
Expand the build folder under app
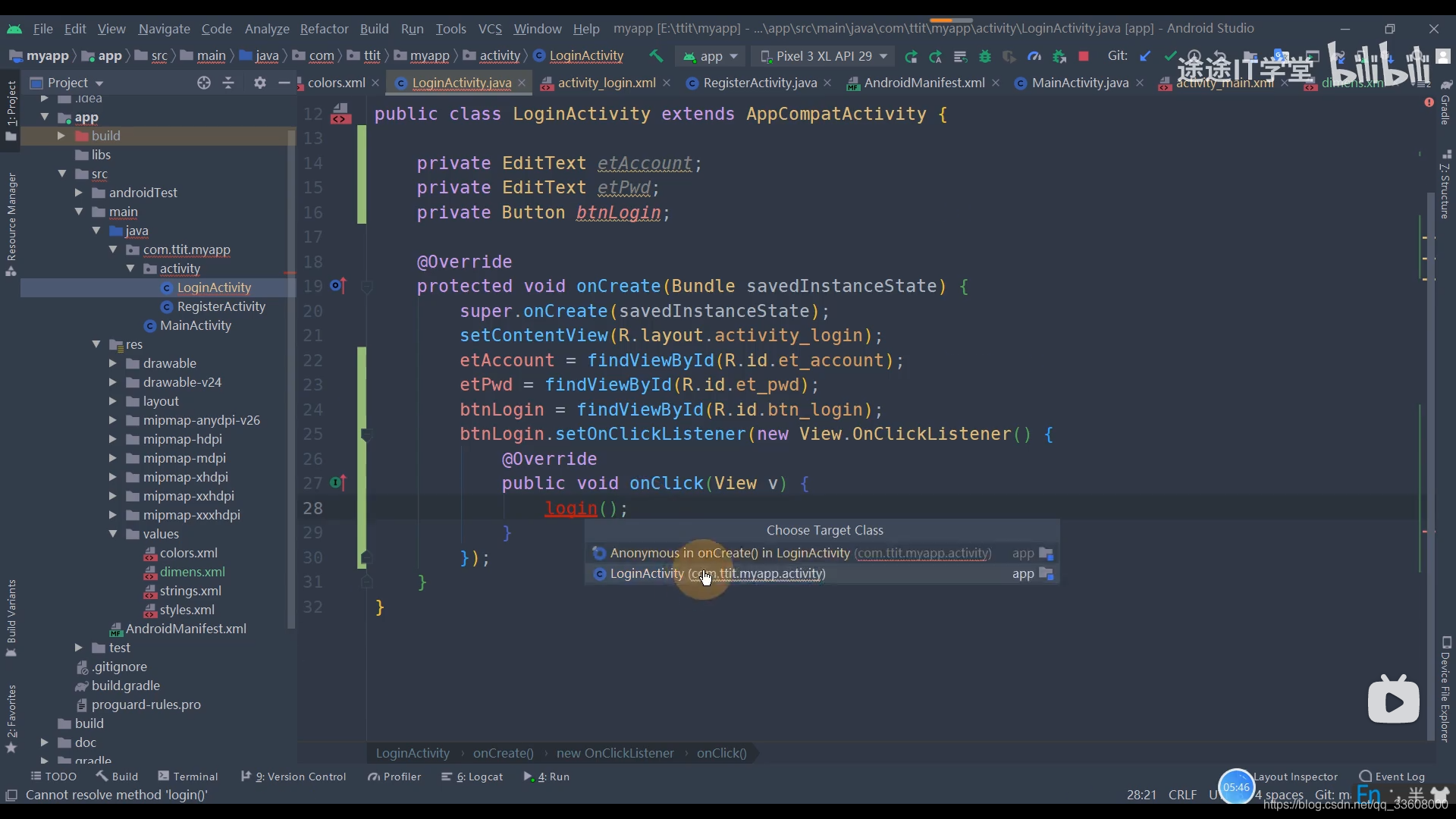(x=61, y=136)
